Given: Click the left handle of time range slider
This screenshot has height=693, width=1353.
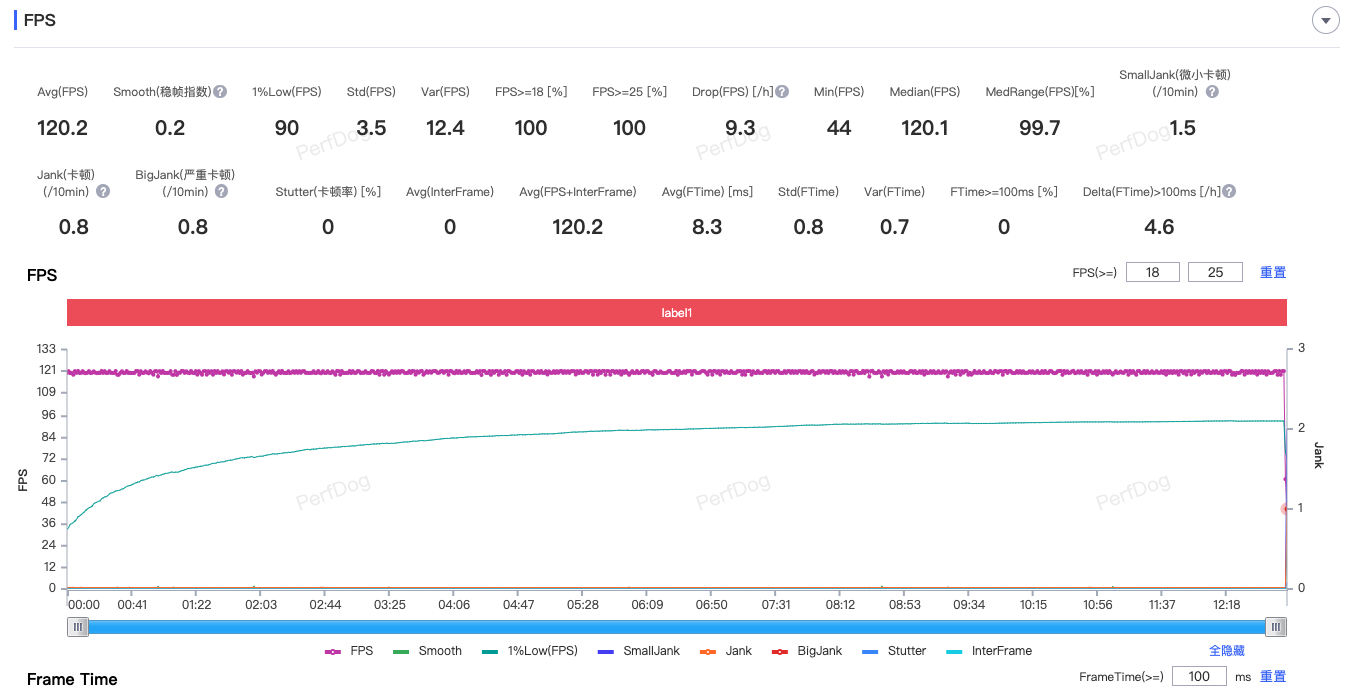Looking at the screenshot, I should (78, 627).
